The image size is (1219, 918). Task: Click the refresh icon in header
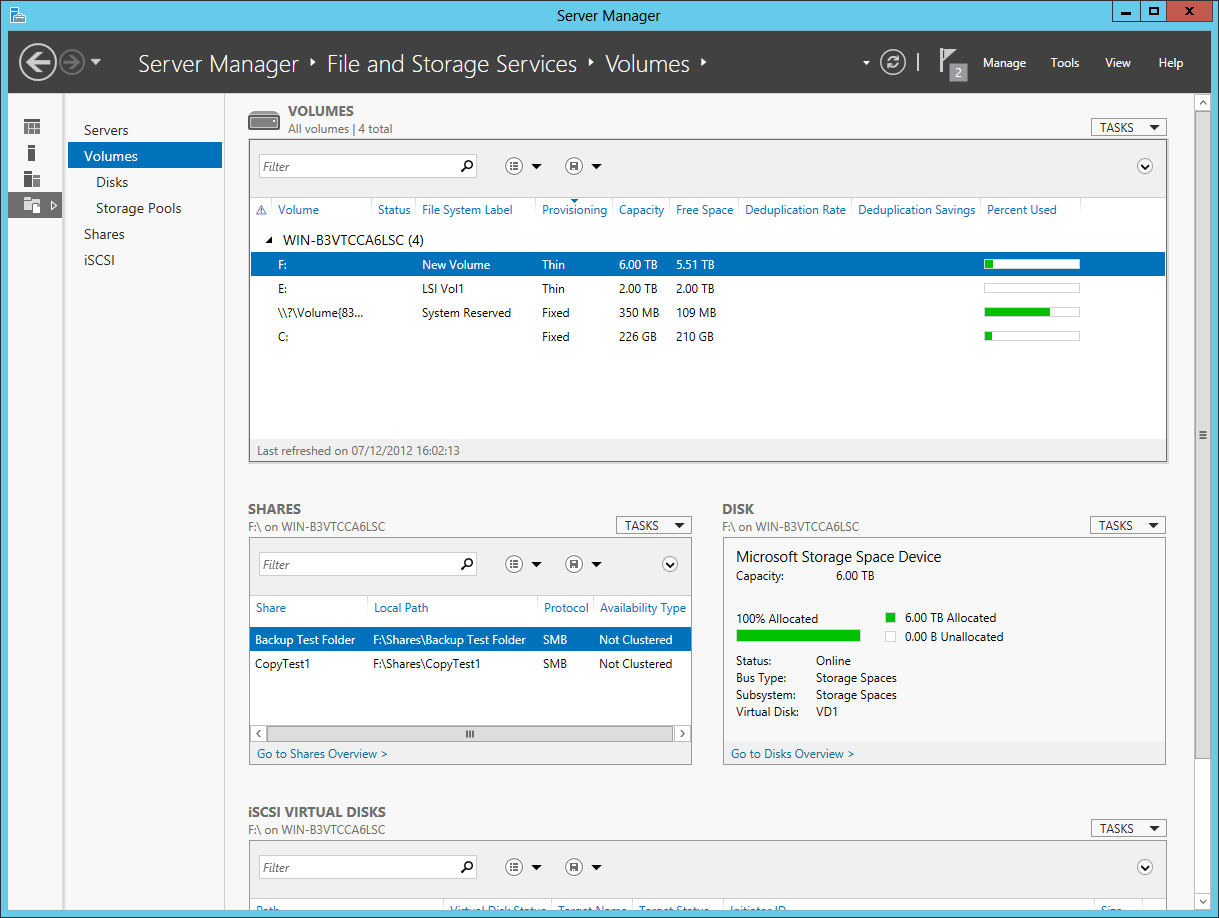[x=892, y=63]
